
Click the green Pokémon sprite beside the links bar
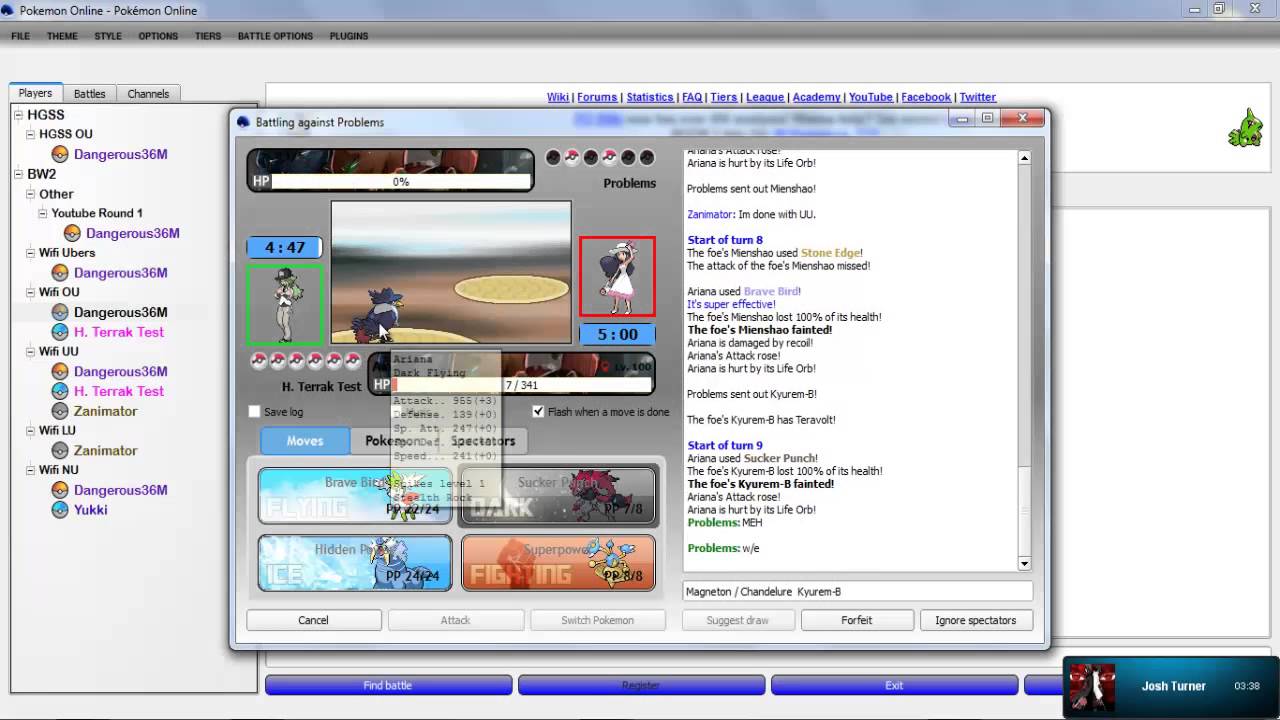coord(1246,129)
